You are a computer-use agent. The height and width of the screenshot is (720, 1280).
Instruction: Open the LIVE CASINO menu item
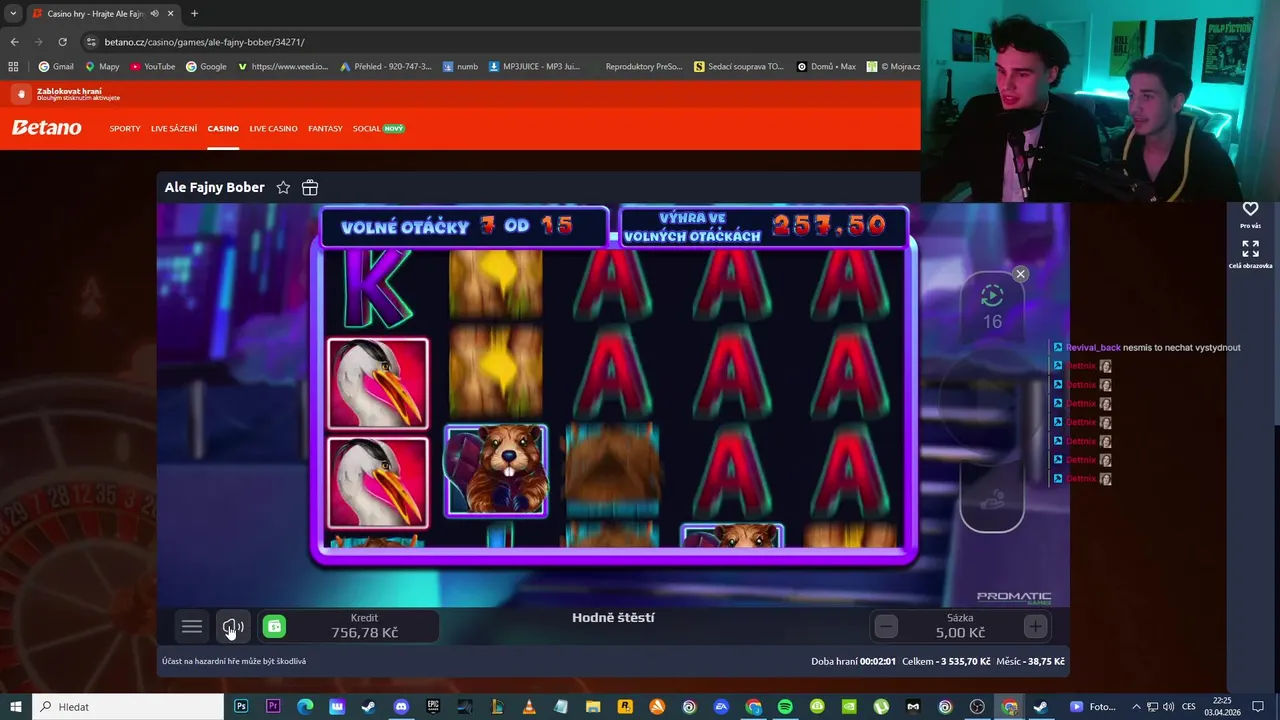pyautogui.click(x=273, y=129)
